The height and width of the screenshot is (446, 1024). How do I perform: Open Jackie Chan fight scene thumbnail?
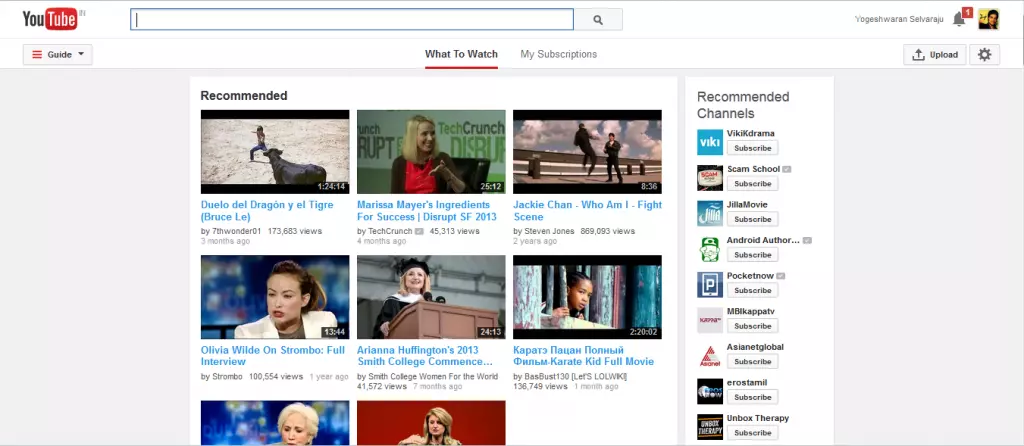tap(587, 151)
